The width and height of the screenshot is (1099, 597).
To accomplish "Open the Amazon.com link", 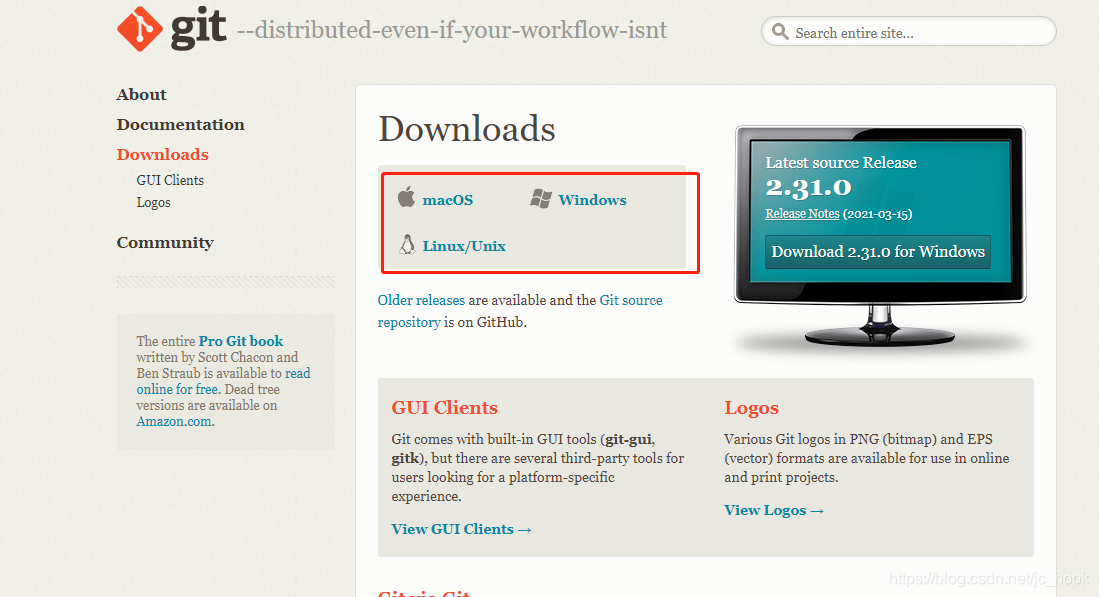I will pos(174,421).
